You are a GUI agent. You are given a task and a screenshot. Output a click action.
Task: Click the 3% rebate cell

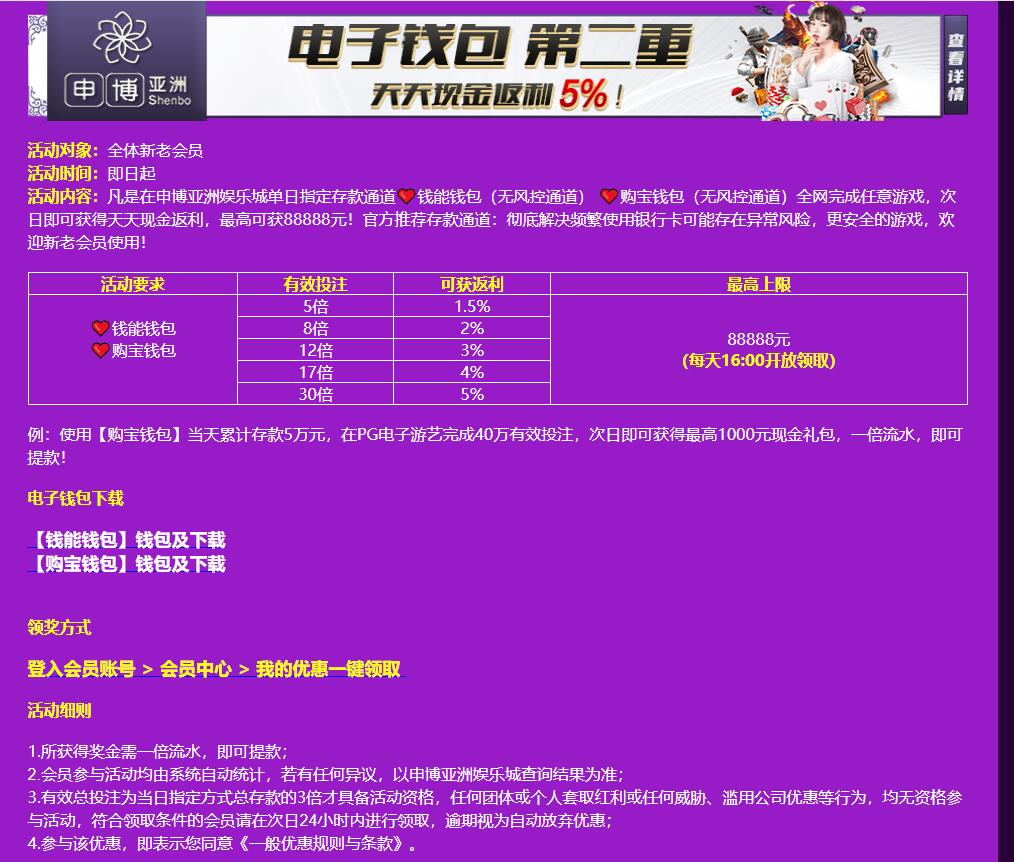(472, 350)
